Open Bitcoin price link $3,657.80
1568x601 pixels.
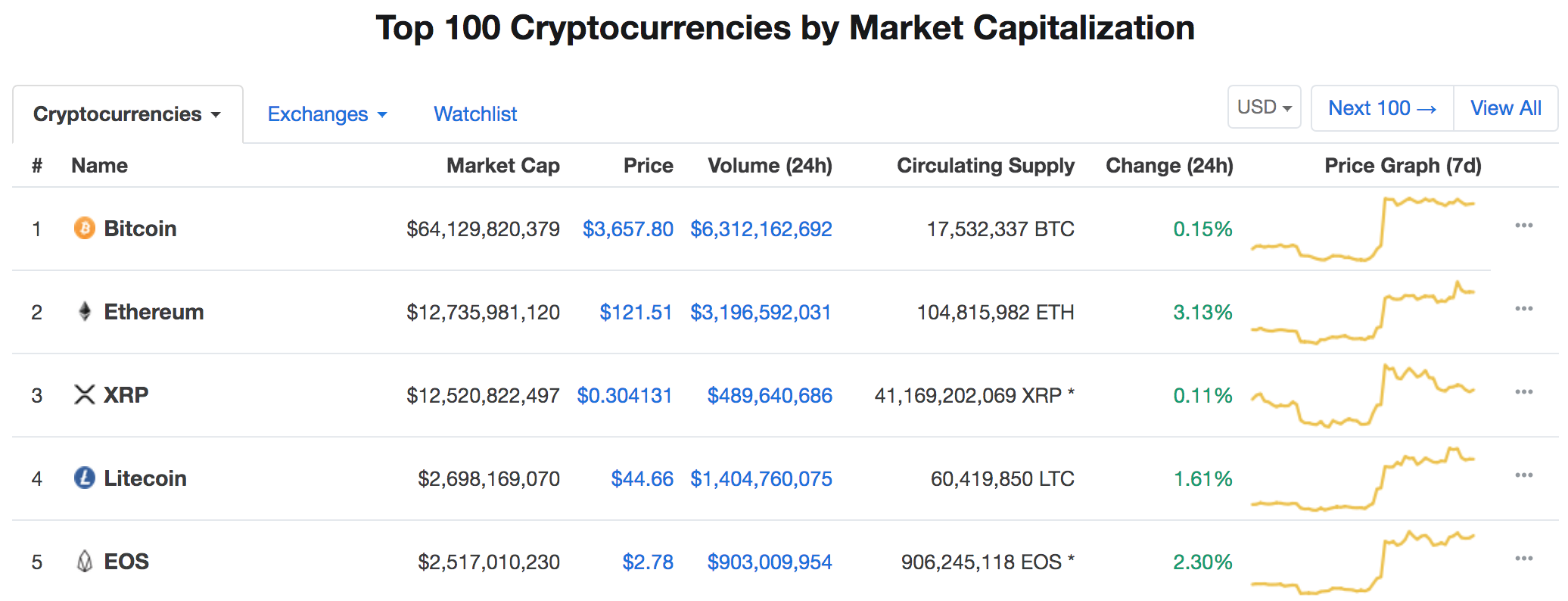pos(628,229)
